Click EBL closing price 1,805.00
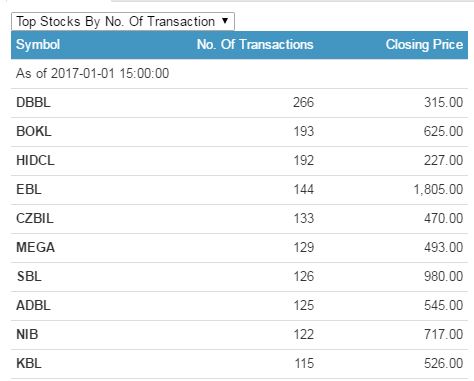Image resolution: width=474 pixels, height=381 pixels. click(x=438, y=190)
